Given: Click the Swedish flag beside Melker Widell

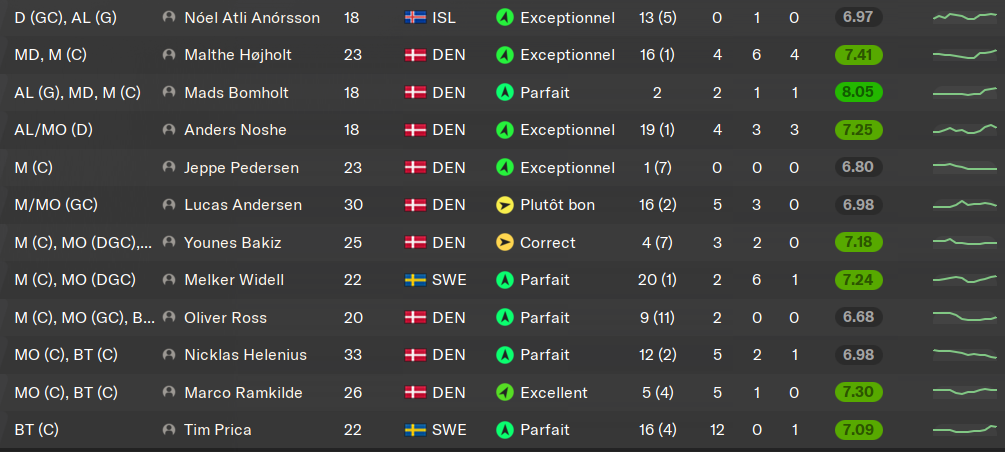Looking at the screenshot, I should (415, 280).
